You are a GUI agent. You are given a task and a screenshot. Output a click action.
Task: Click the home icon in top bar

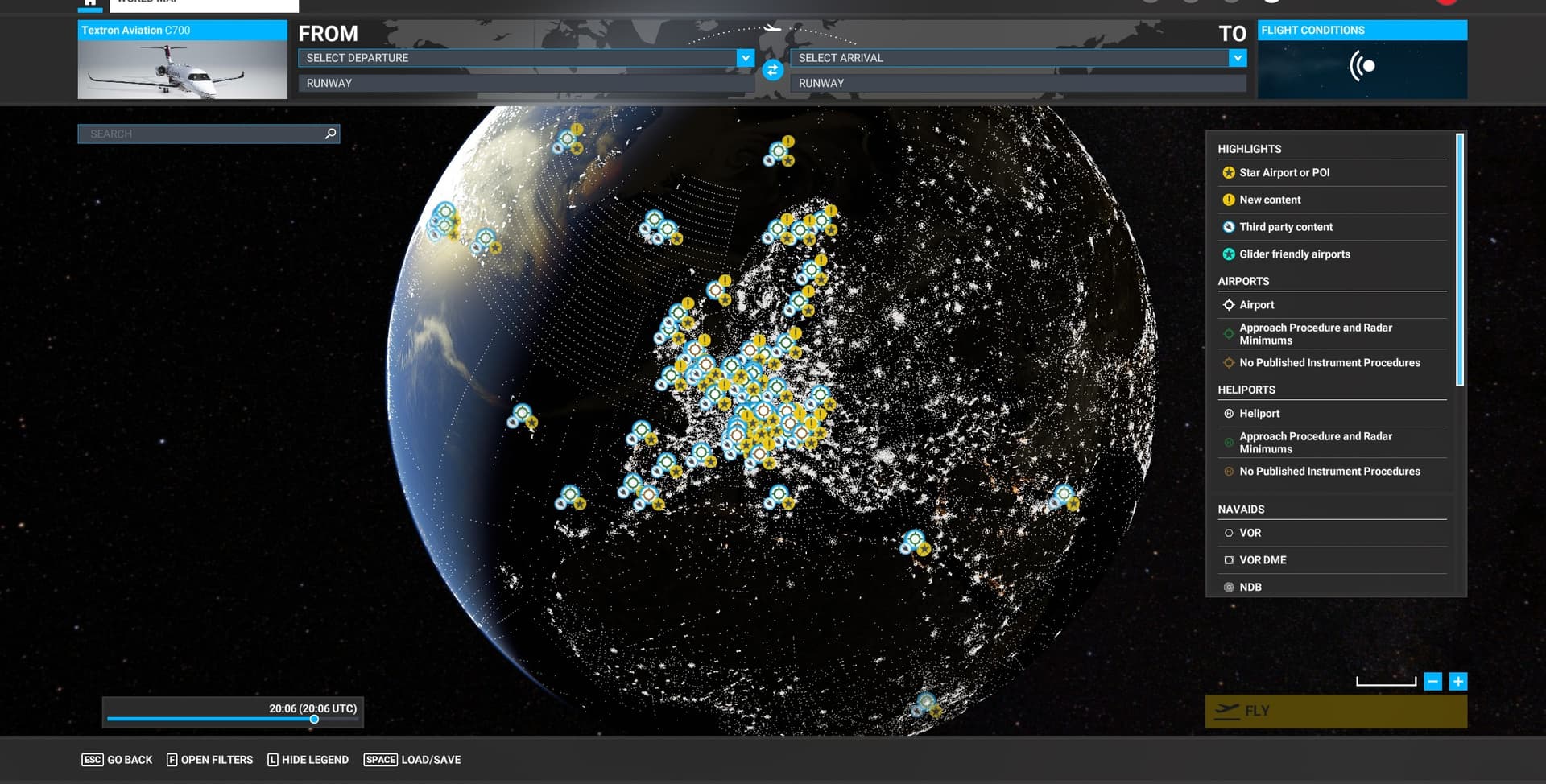tap(90, 3)
